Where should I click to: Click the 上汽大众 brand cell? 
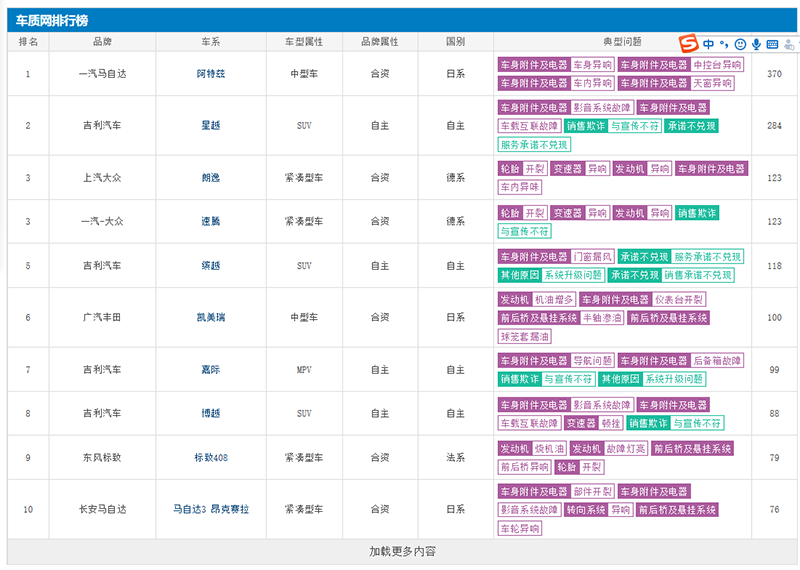[102, 178]
